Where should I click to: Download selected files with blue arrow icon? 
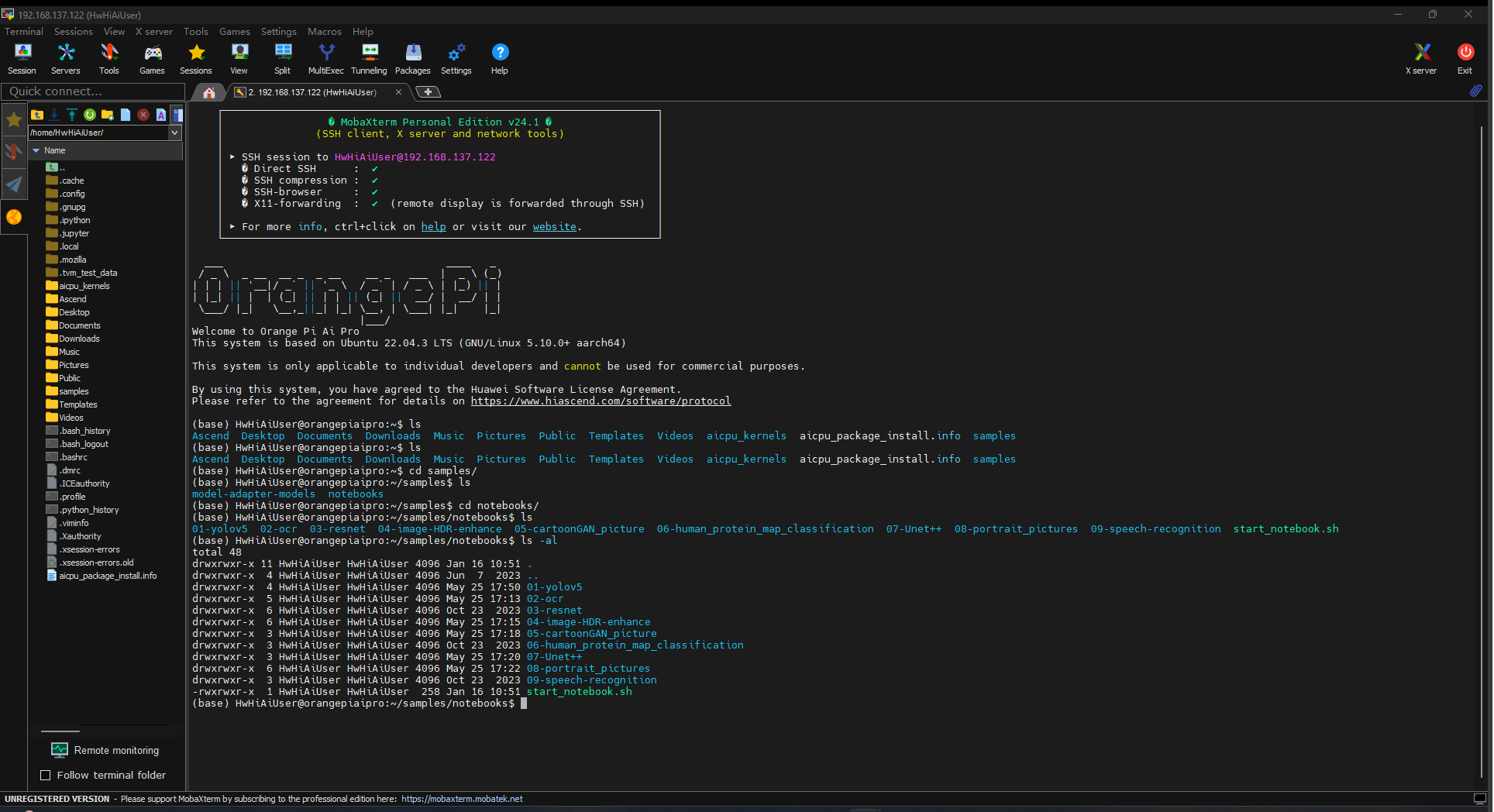tap(54, 115)
